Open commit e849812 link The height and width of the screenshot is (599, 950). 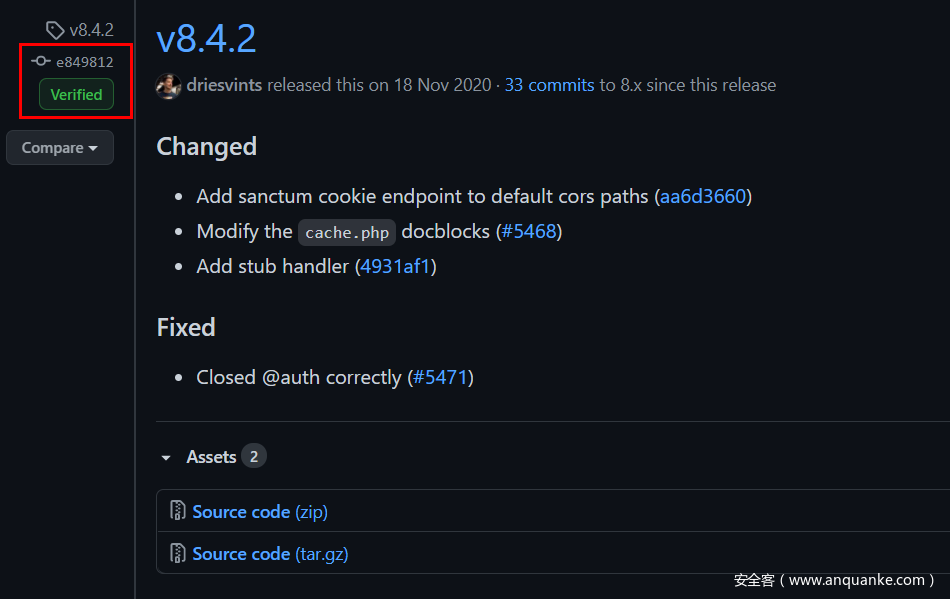[84, 62]
